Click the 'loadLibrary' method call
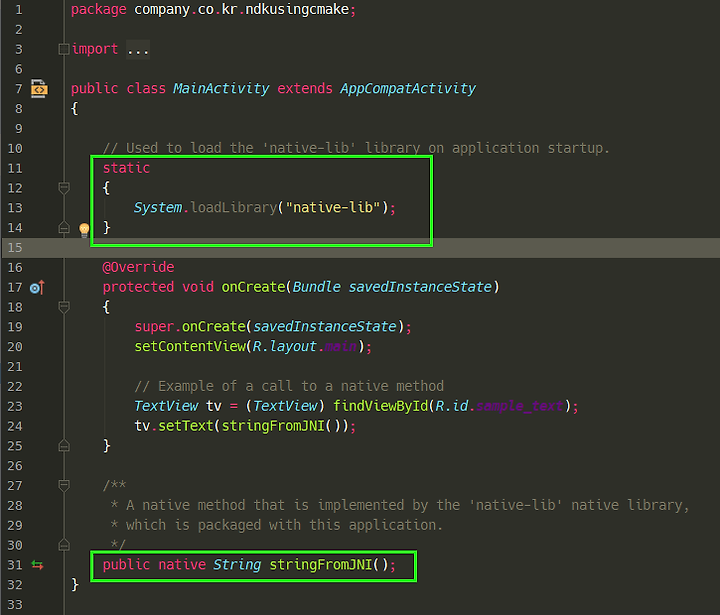This screenshot has height=615, width=720. [x=233, y=208]
